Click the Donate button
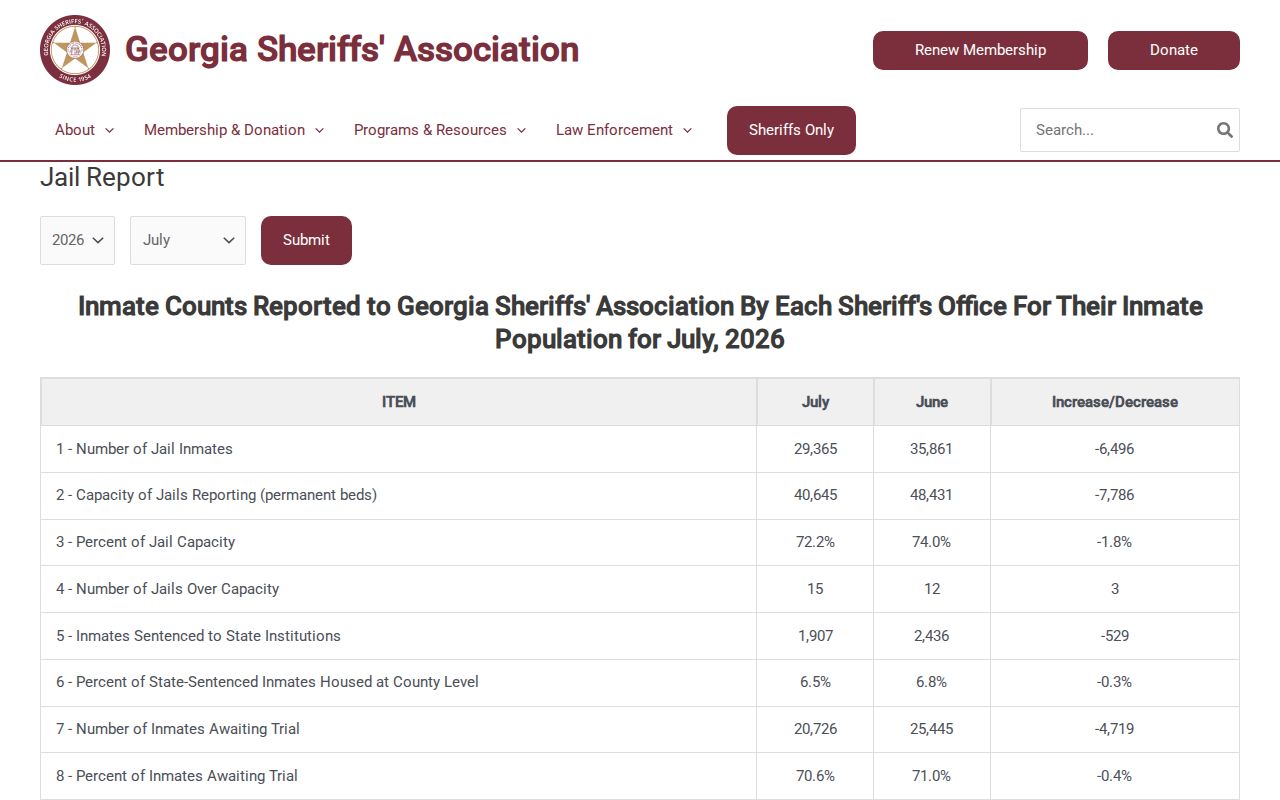 click(1174, 50)
